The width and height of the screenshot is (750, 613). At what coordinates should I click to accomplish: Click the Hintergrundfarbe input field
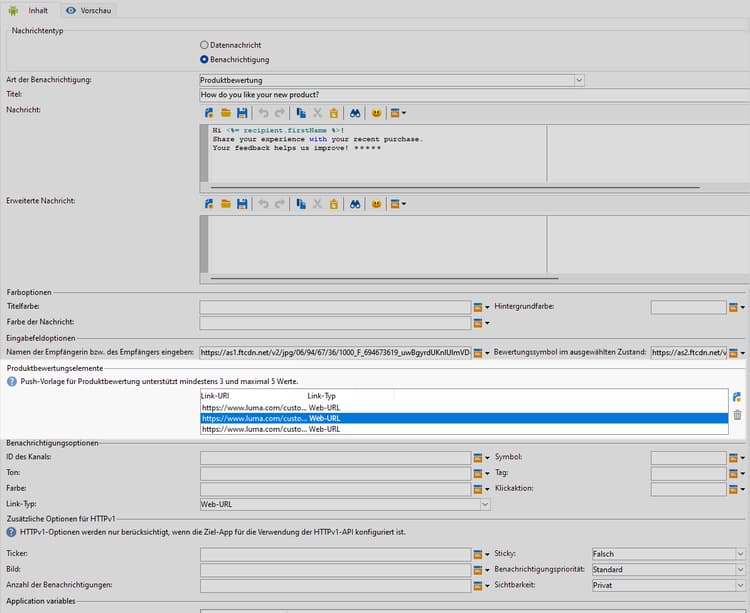(688, 307)
